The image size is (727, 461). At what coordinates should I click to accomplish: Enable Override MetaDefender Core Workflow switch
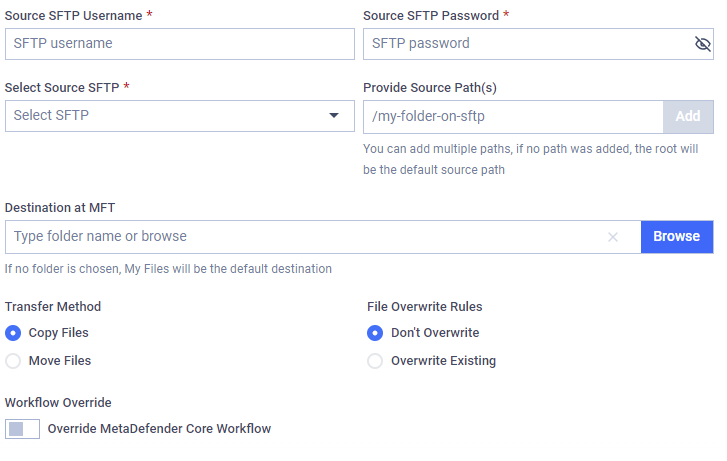click(22, 429)
